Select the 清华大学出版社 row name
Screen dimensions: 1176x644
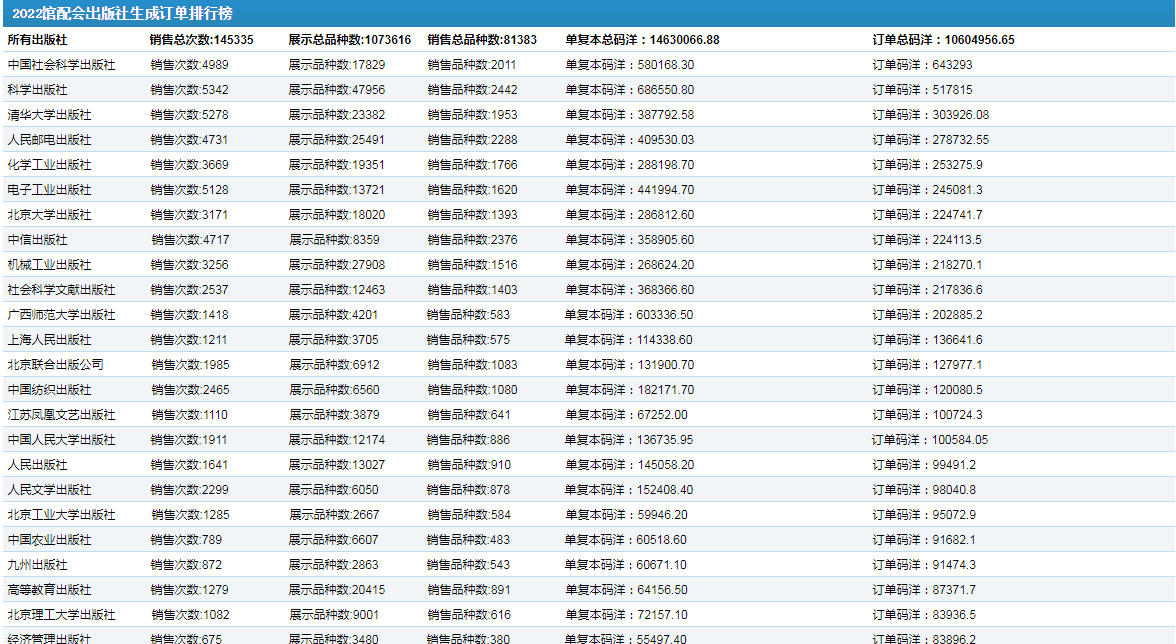[x=49, y=115]
